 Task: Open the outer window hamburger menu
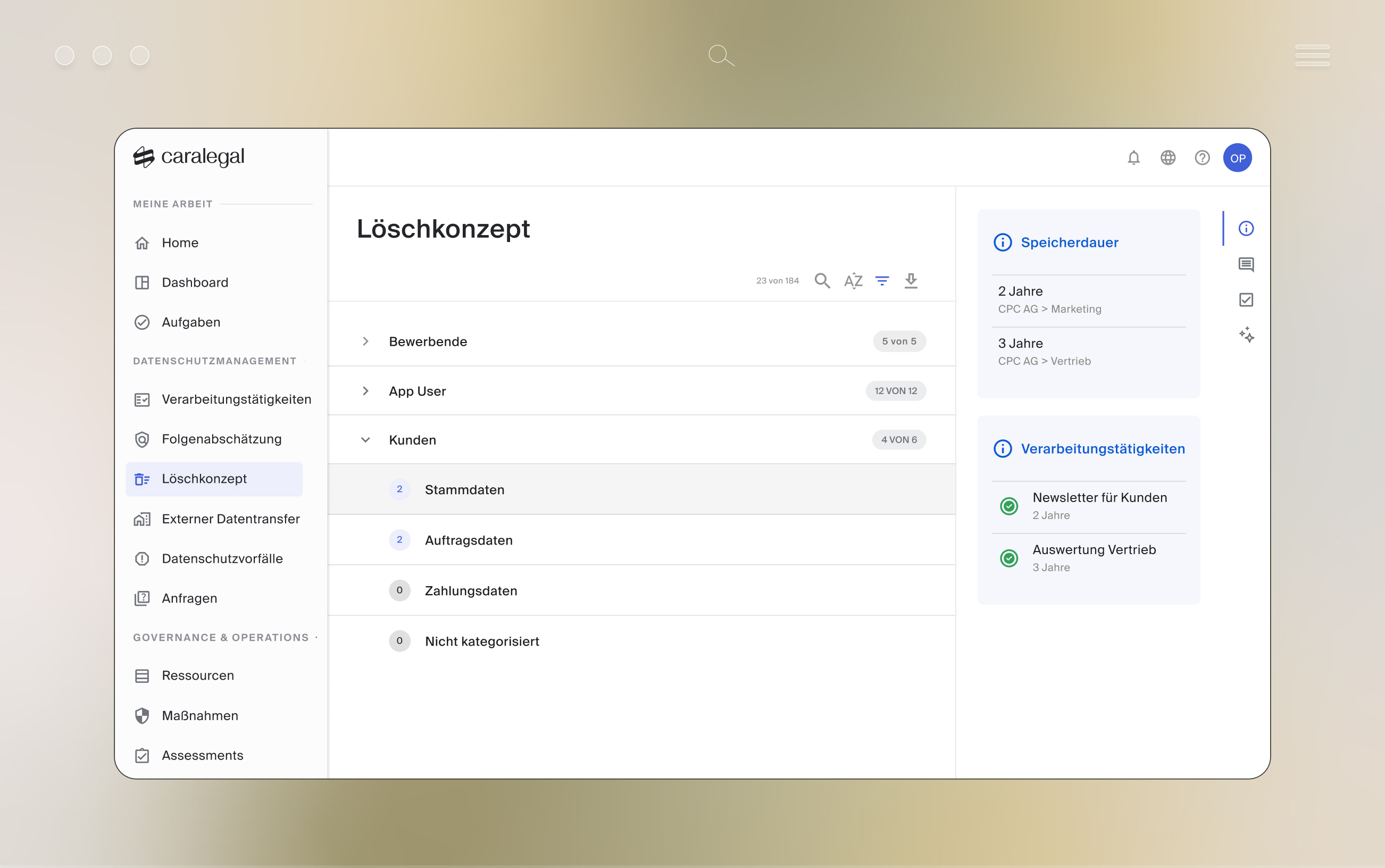click(x=1312, y=56)
